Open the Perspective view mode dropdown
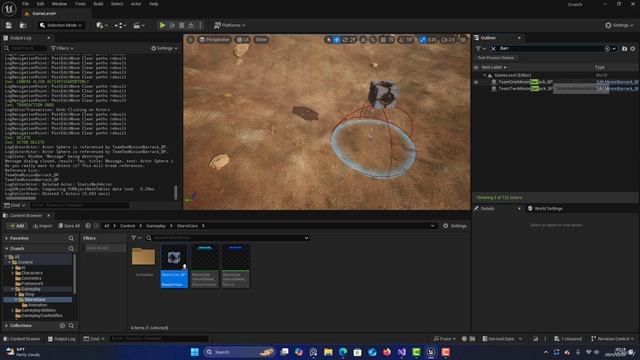Viewport: 640px width, 360px height. [214, 40]
